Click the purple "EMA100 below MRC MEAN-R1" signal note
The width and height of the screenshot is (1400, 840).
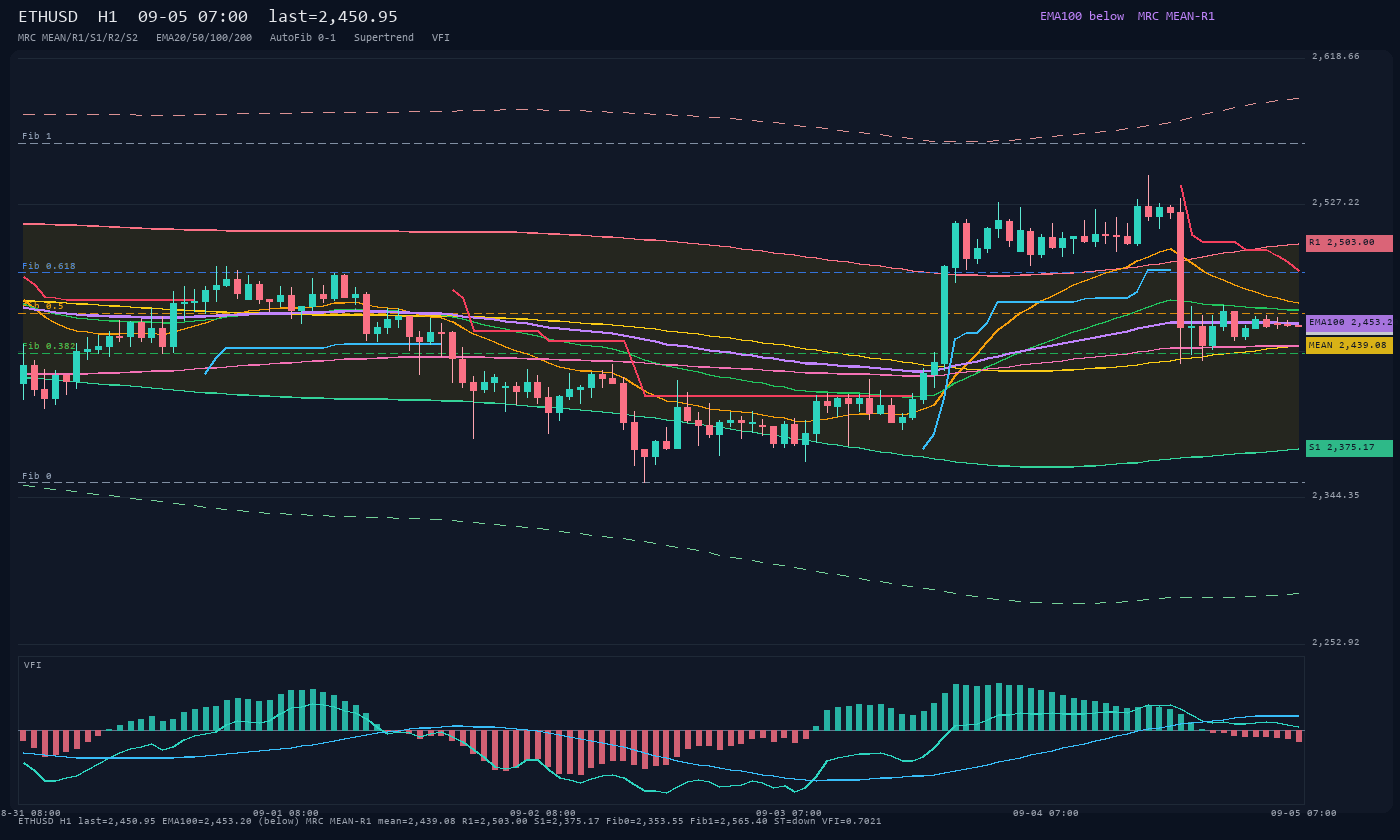pyautogui.click(x=1127, y=16)
